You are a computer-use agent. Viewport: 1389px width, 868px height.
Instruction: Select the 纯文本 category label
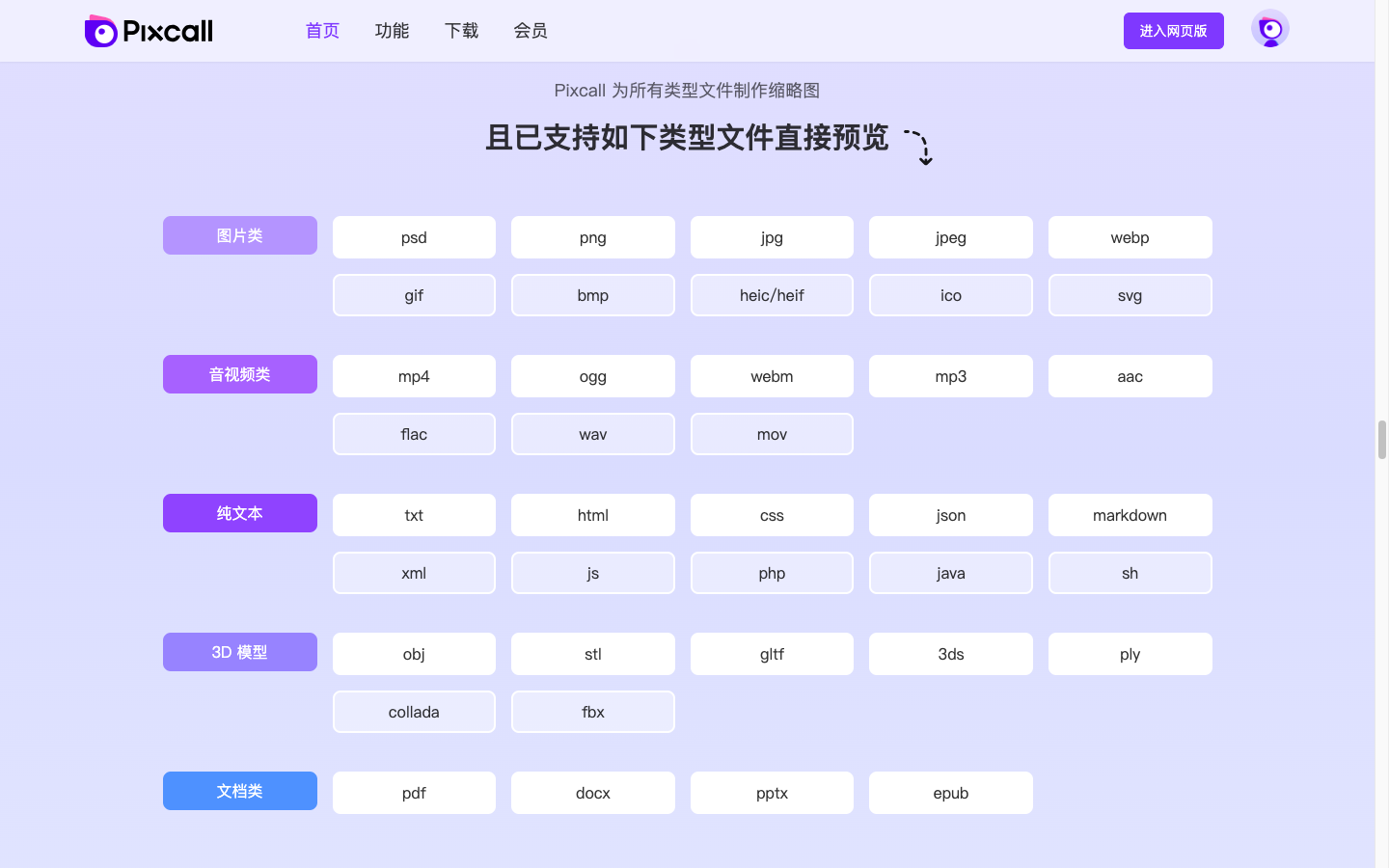point(239,512)
